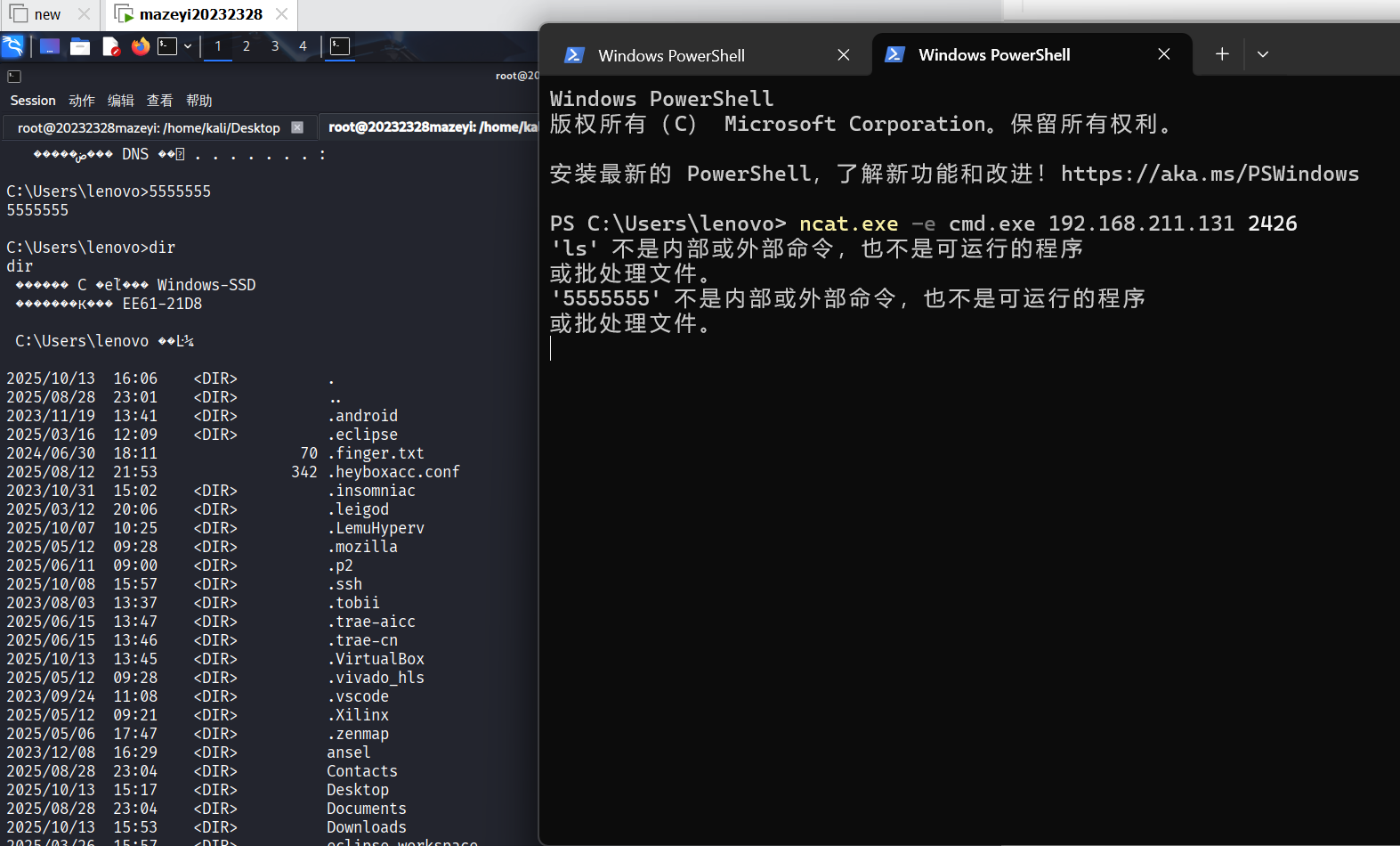The height and width of the screenshot is (846, 1400).
Task: Click ncat.exe in the PowerShell command
Action: pyautogui.click(x=848, y=224)
